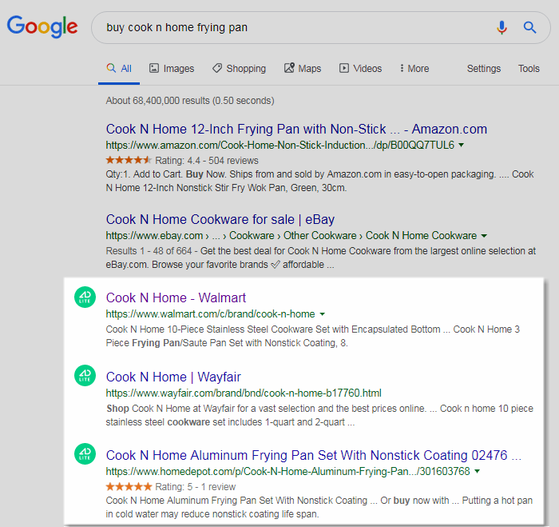Click the 'Rating: 5 - 1 review' text
Screen dimensions: 559x527
195,487
